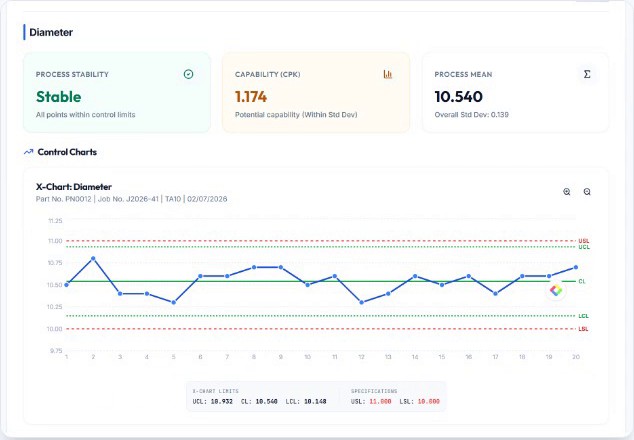The image size is (634, 440).
Task: Click the Process Mean card
Action: click(x=516, y=93)
